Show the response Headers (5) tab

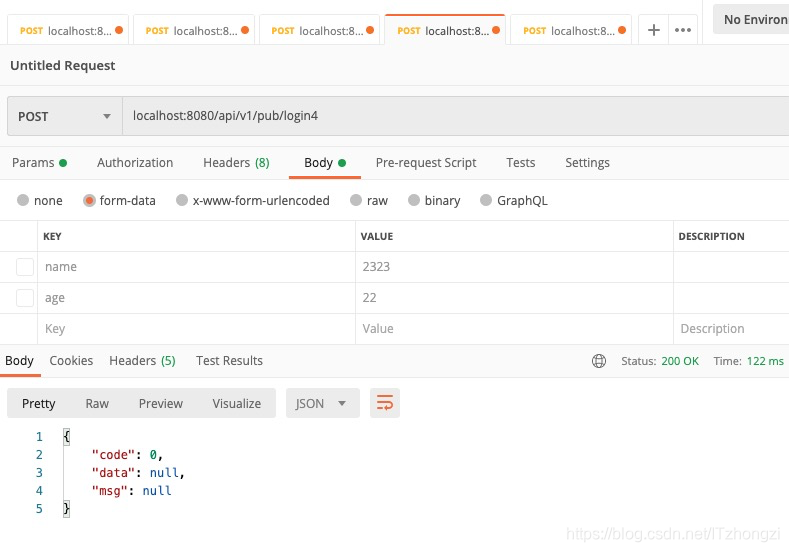[142, 360]
